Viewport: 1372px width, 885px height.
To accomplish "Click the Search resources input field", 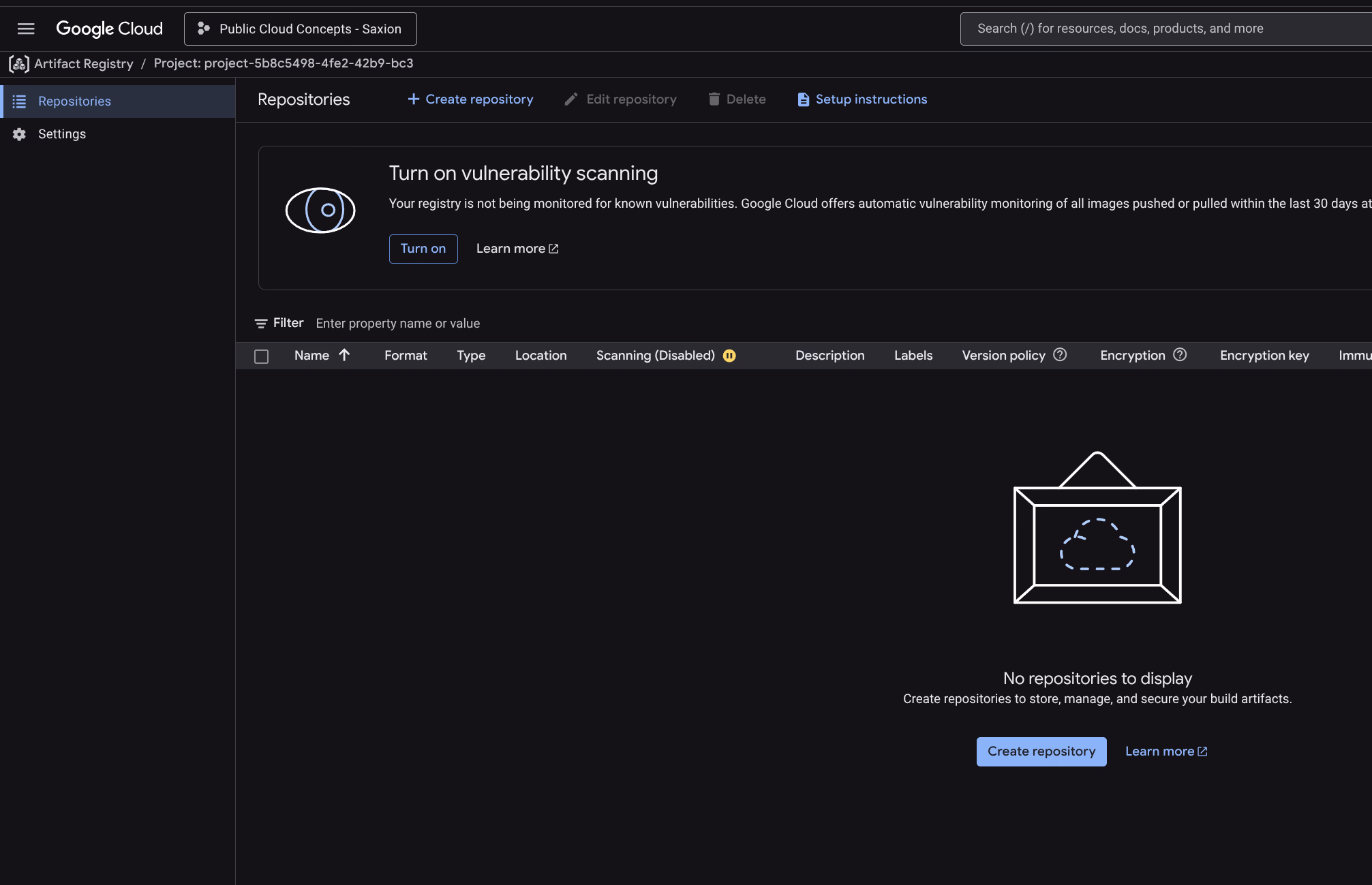I will pos(1159,28).
